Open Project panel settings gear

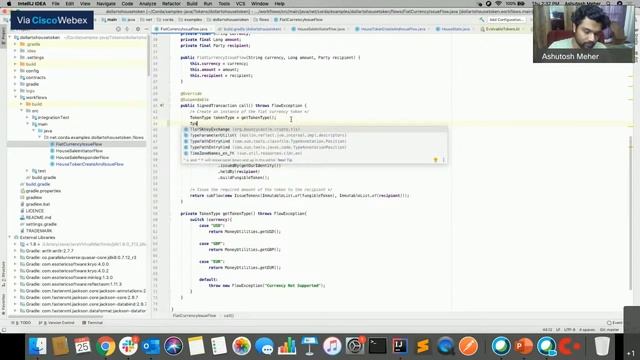click(138, 29)
